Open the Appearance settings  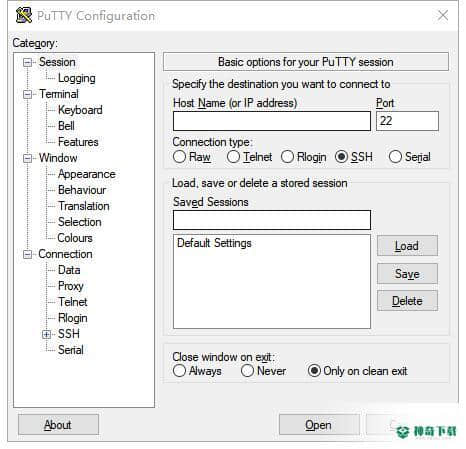[x=87, y=174]
